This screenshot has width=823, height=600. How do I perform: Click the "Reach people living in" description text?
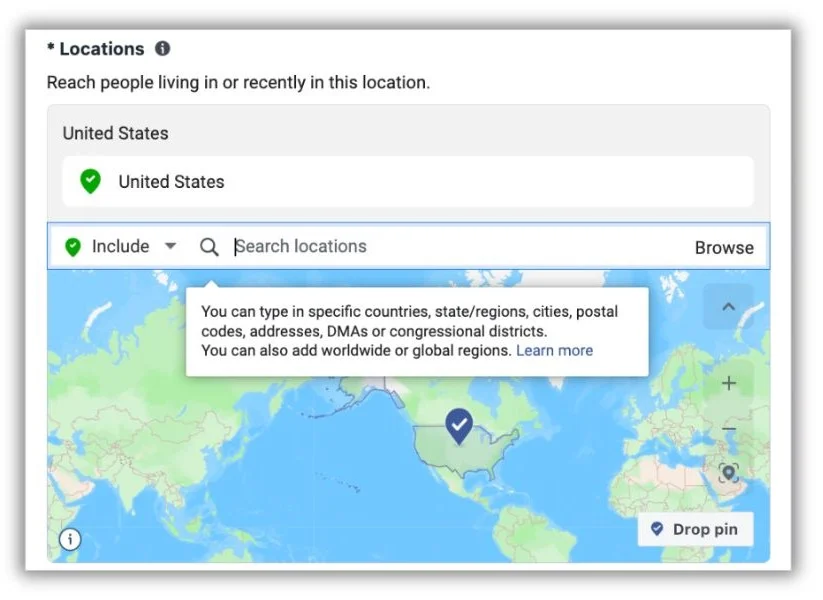click(238, 82)
